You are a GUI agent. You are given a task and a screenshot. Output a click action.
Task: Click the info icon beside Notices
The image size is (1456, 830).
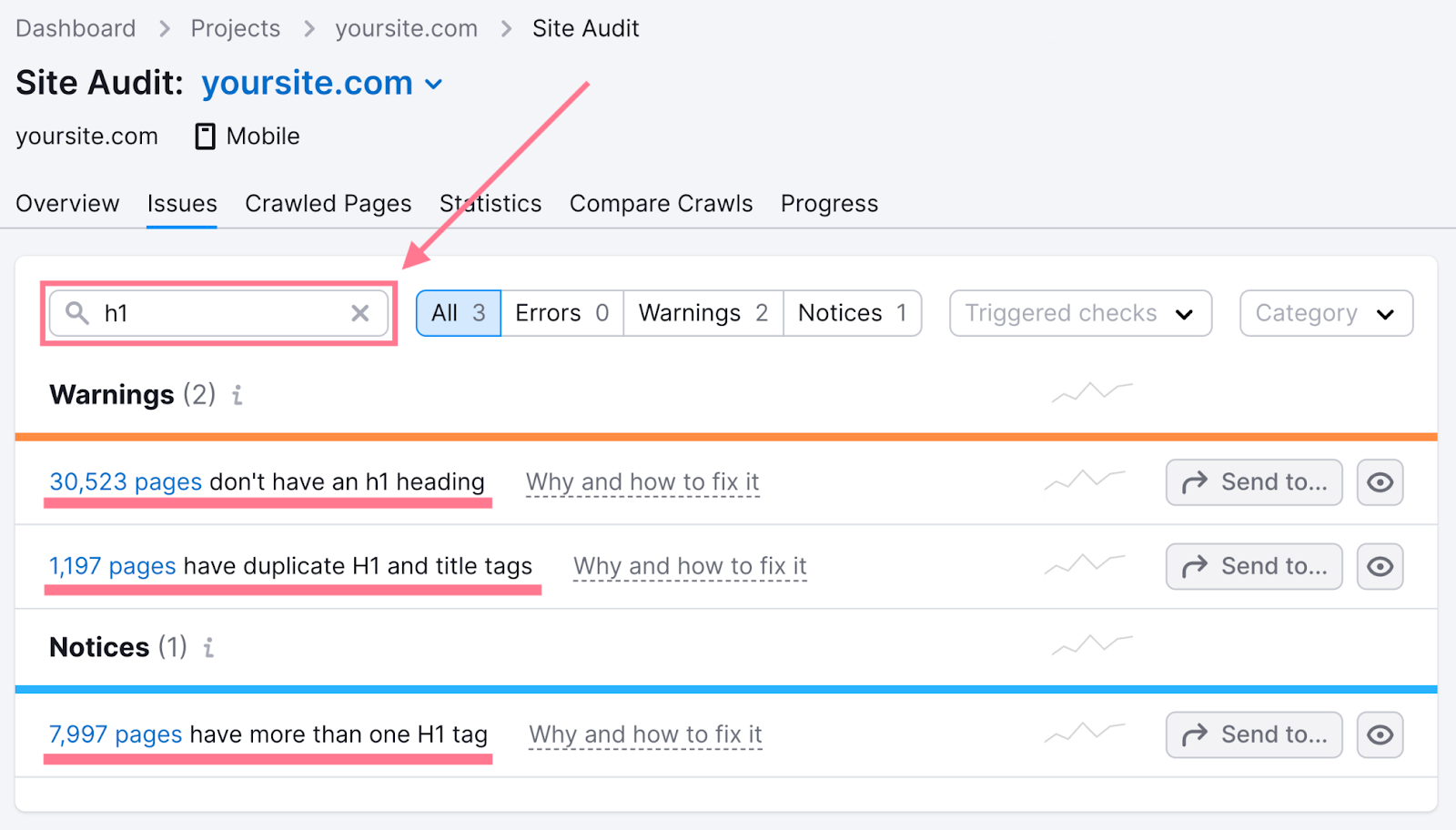click(x=208, y=648)
